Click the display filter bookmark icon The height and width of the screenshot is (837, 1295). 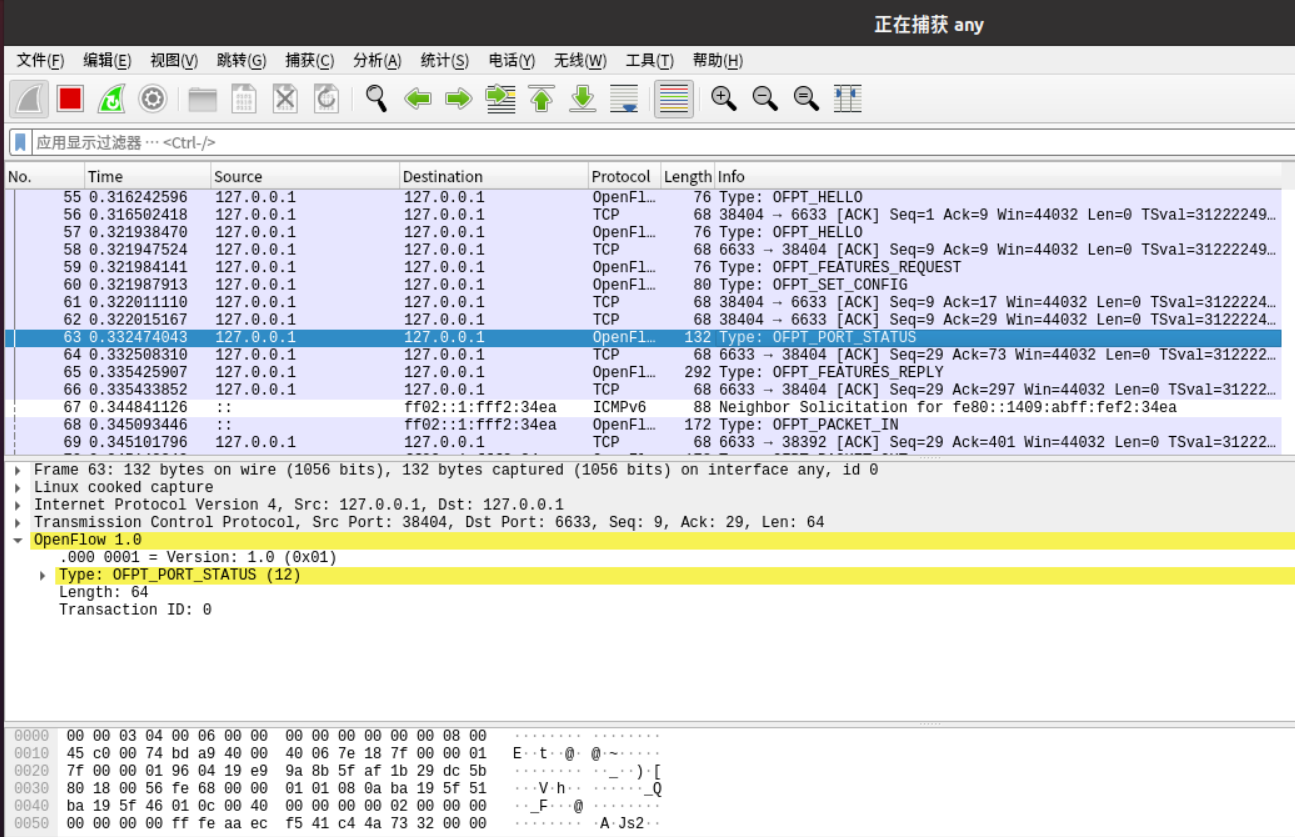[x=20, y=142]
